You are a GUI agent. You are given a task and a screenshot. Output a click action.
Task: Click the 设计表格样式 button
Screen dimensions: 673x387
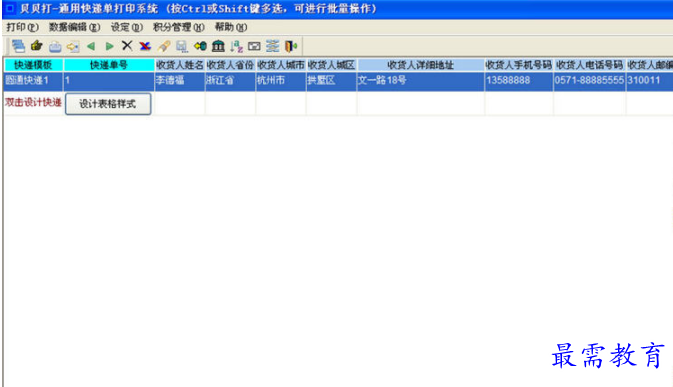(x=108, y=104)
